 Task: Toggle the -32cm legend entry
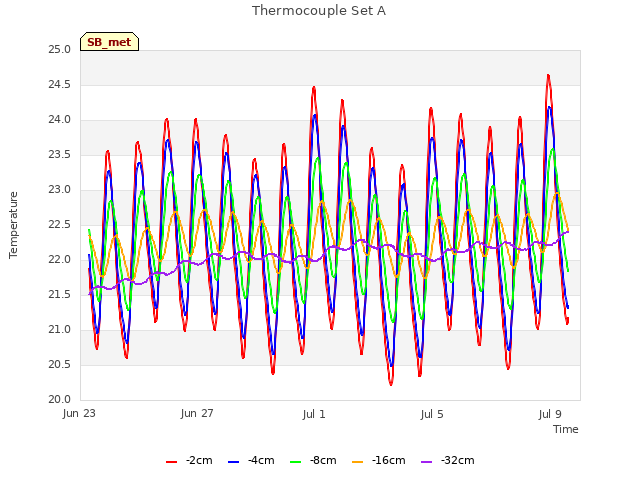click(447, 461)
